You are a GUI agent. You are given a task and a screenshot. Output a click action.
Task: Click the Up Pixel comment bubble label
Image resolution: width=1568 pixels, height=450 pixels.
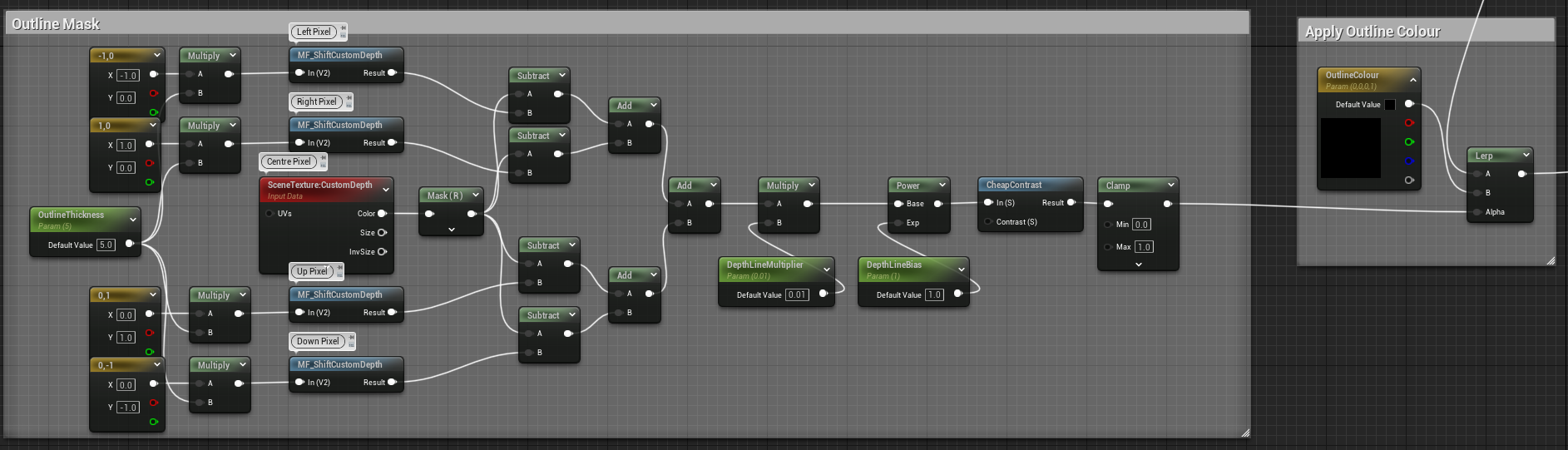pyautogui.click(x=312, y=271)
